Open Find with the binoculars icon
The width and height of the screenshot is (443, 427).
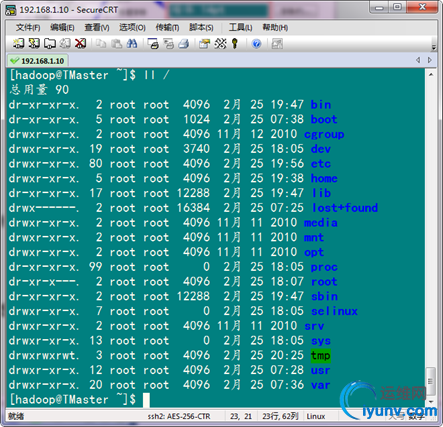pos(132,43)
